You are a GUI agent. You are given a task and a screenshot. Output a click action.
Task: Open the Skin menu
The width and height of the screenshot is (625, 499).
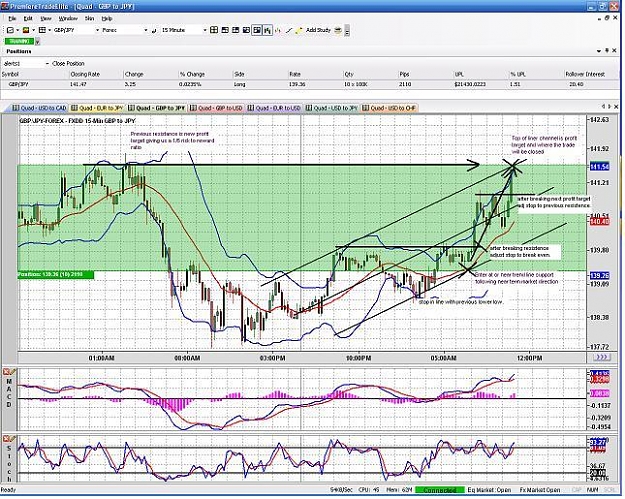click(89, 18)
